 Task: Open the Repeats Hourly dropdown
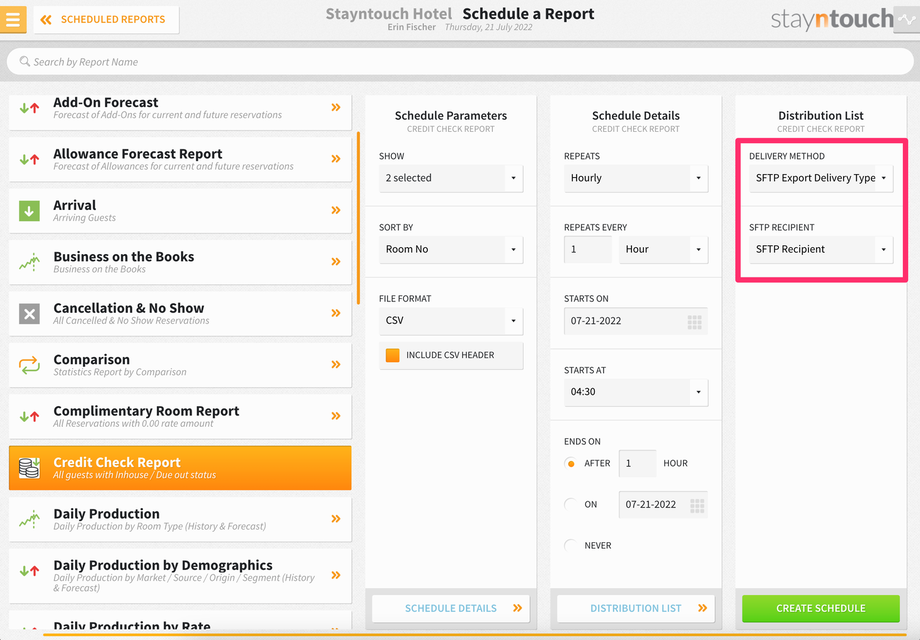pos(636,178)
